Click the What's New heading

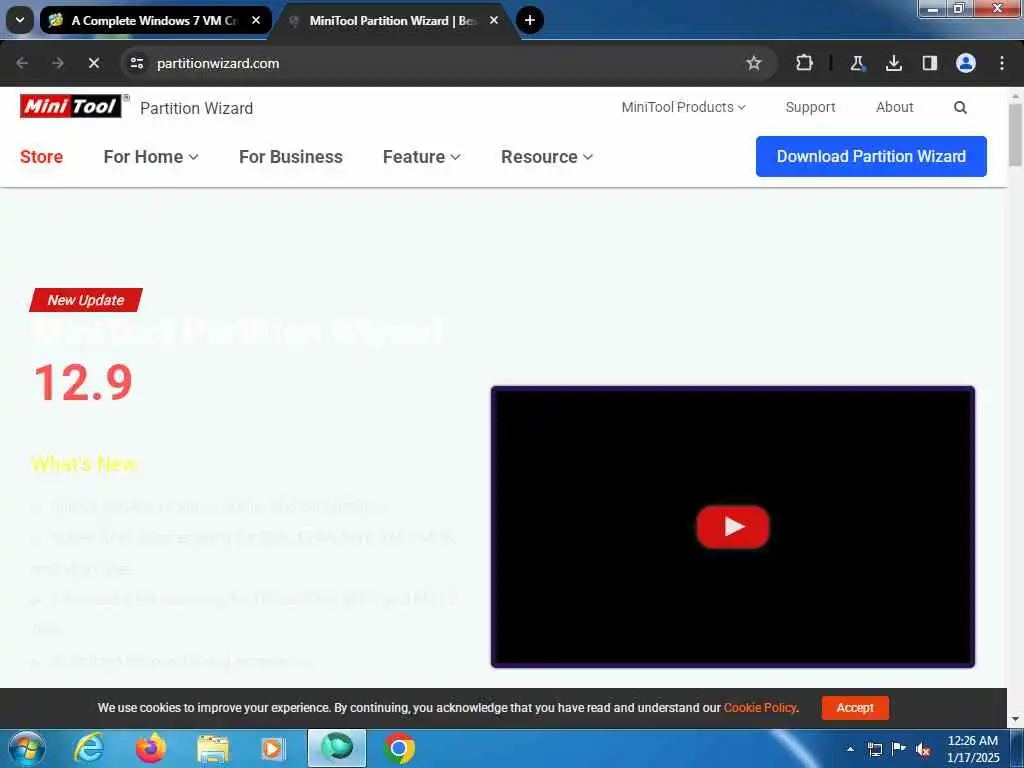click(x=84, y=464)
